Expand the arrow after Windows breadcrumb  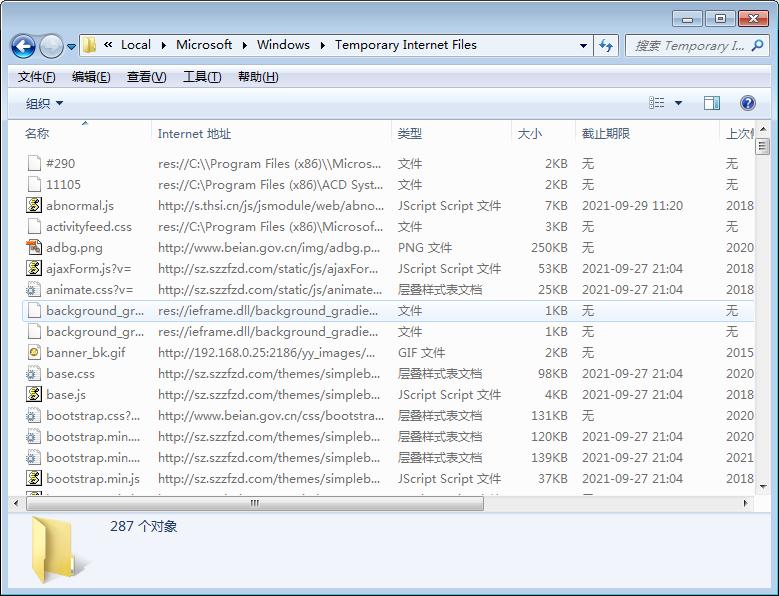tap(322, 46)
